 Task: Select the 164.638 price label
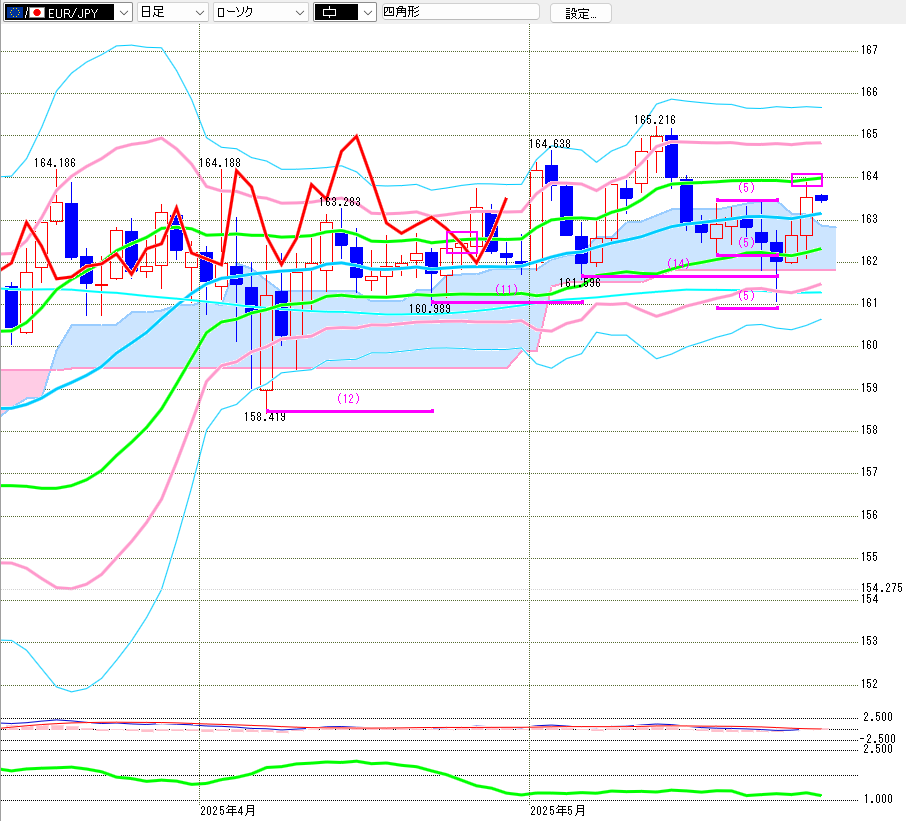[x=549, y=143]
